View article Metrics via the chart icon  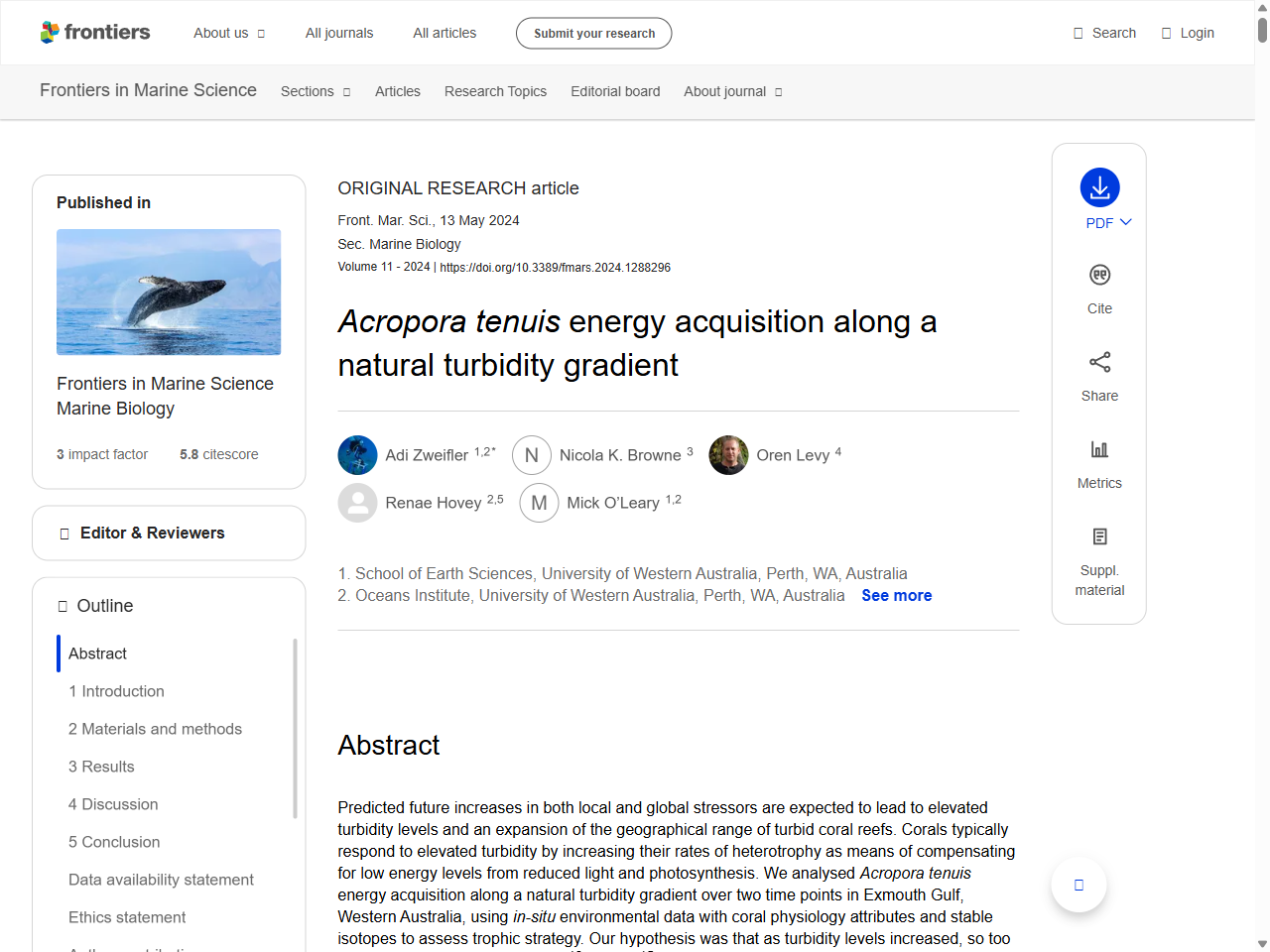tap(1099, 449)
